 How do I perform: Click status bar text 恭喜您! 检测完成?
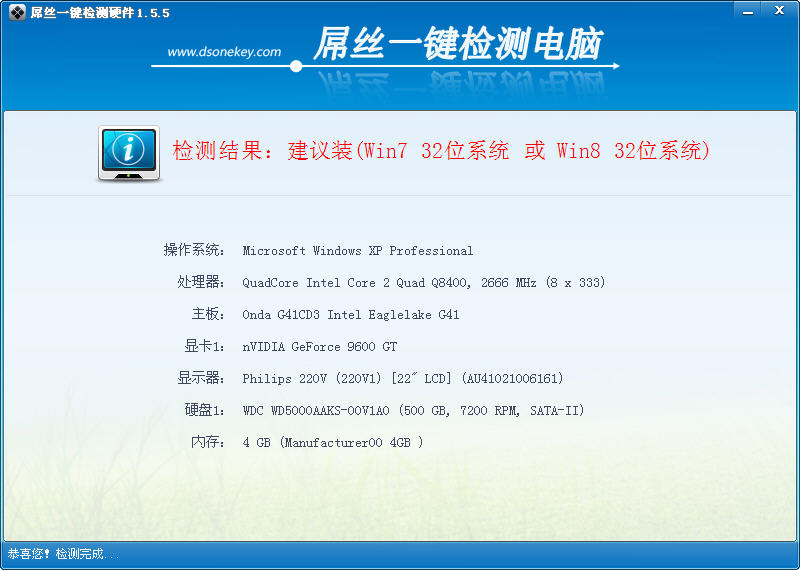point(64,554)
